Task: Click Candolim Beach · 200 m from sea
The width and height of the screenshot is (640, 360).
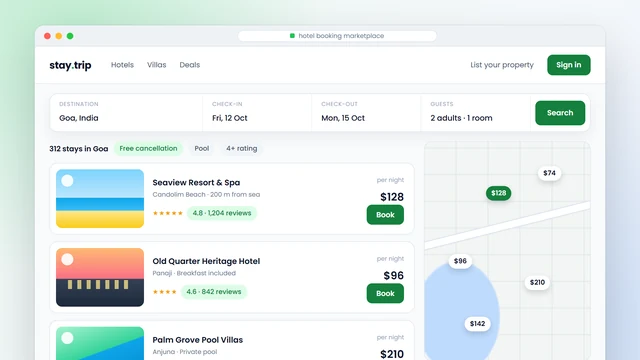Action: (206, 195)
